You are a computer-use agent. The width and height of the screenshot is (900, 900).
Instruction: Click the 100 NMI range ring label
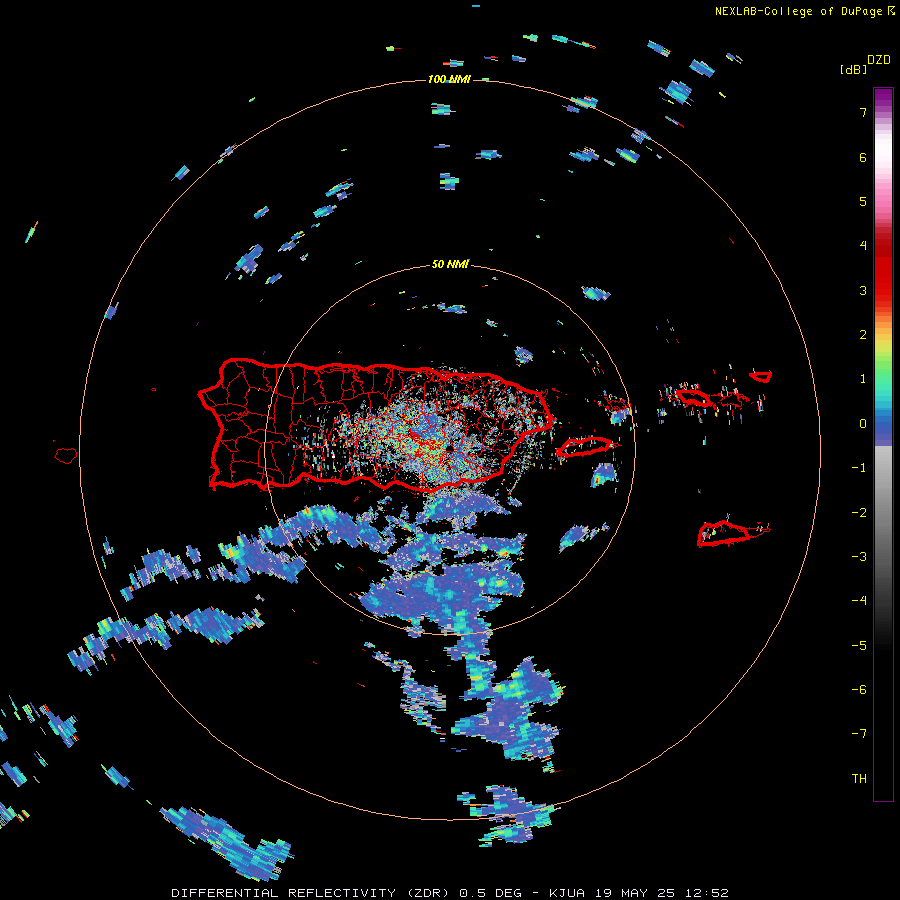click(x=449, y=79)
